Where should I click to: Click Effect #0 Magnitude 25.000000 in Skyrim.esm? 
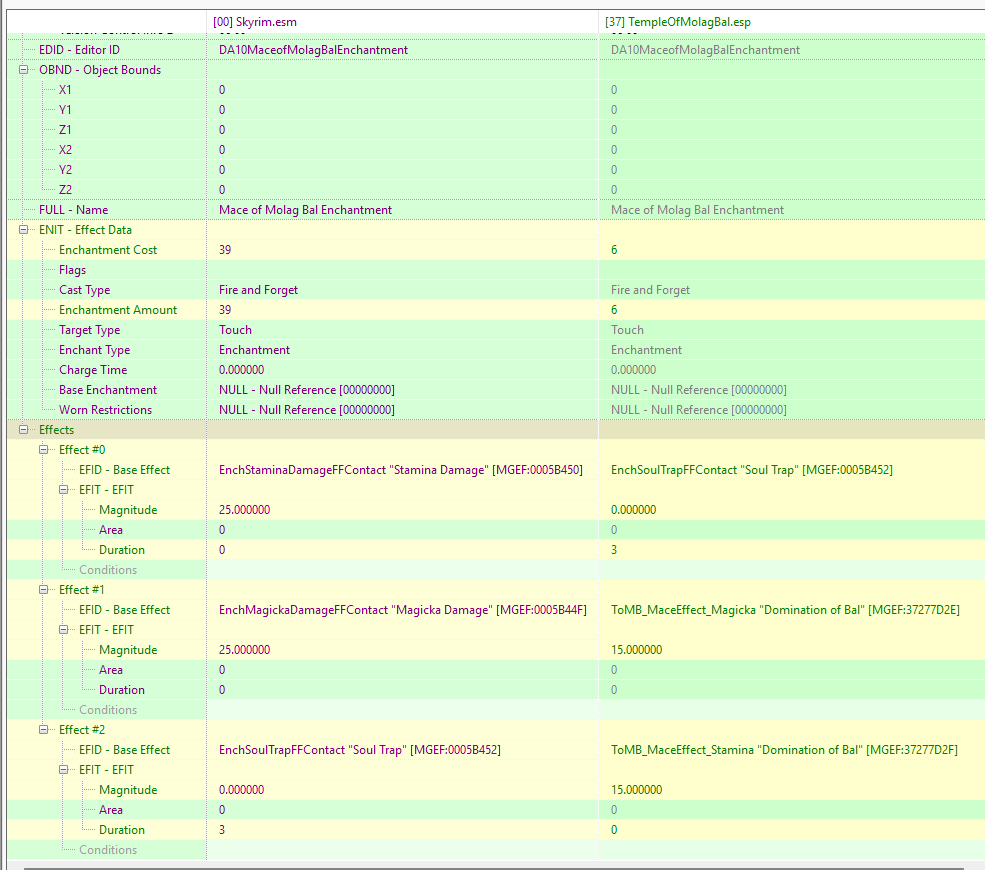tap(244, 510)
